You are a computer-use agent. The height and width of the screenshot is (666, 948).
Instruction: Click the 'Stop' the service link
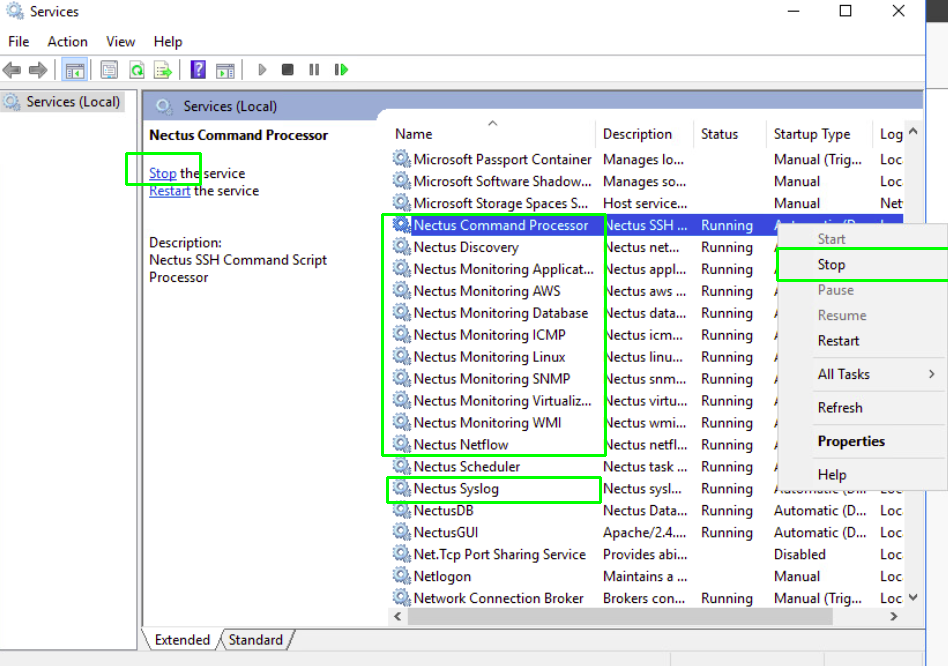162,173
